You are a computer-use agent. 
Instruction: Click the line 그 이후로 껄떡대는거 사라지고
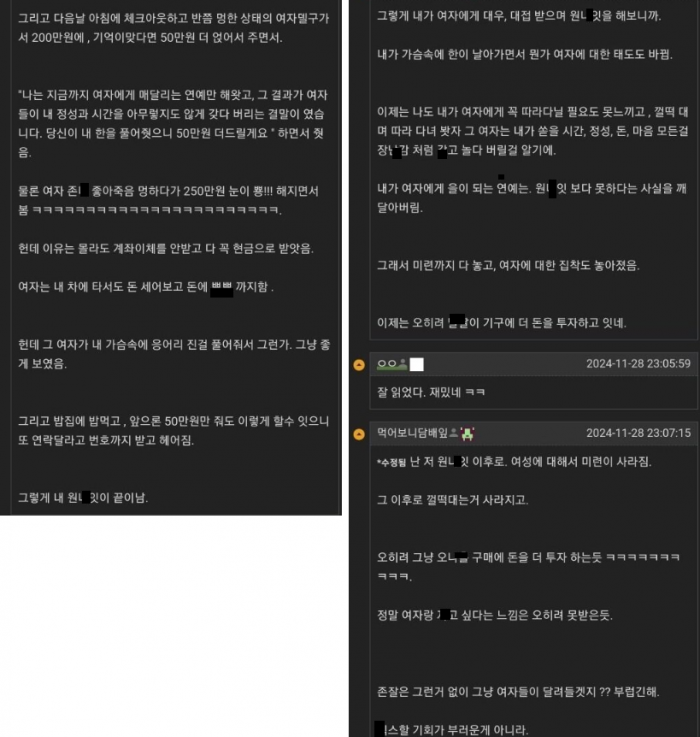coord(453,500)
